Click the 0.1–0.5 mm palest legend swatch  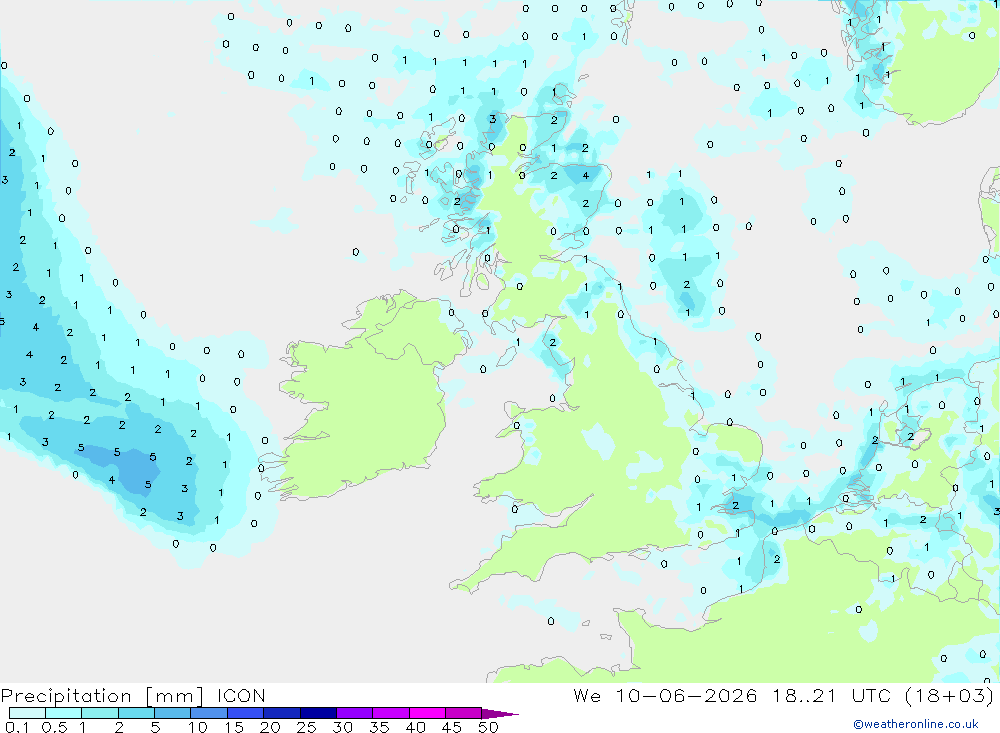(x=27, y=713)
